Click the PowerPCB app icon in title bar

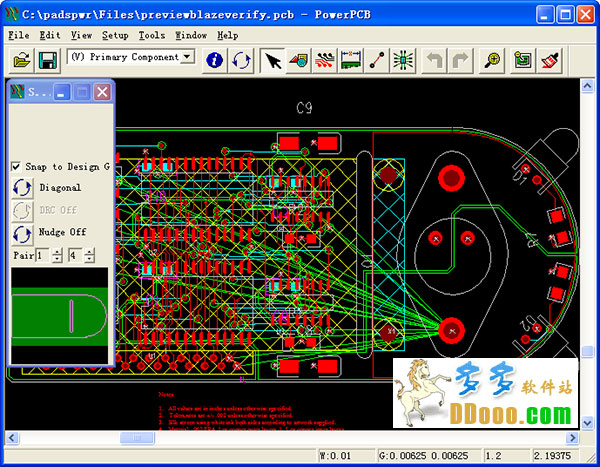click(12, 15)
